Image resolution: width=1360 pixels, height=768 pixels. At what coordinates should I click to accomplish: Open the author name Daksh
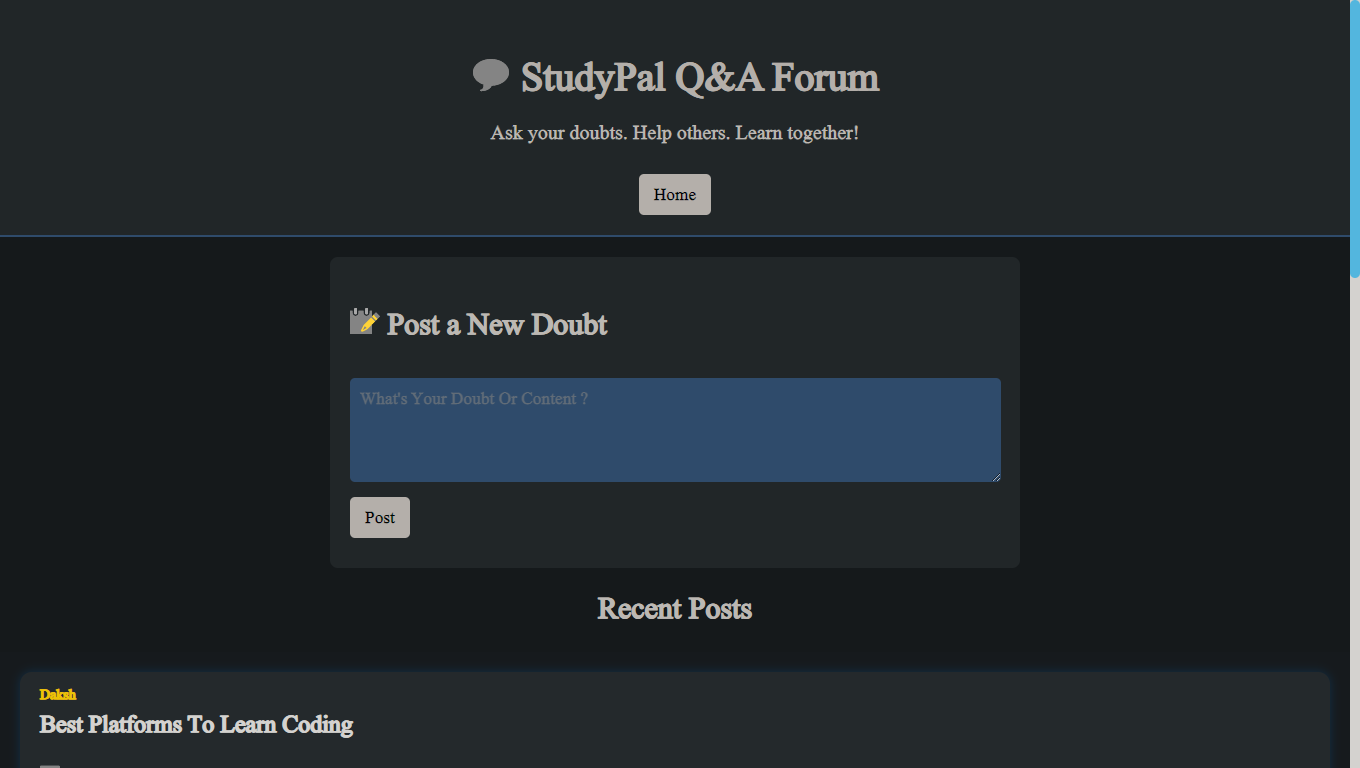pos(58,694)
